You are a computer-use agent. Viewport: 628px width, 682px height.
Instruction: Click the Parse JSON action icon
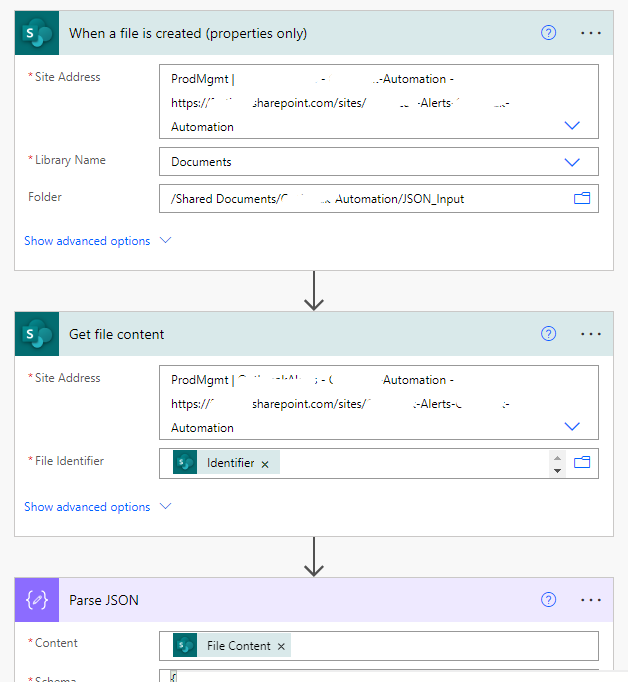point(38,600)
